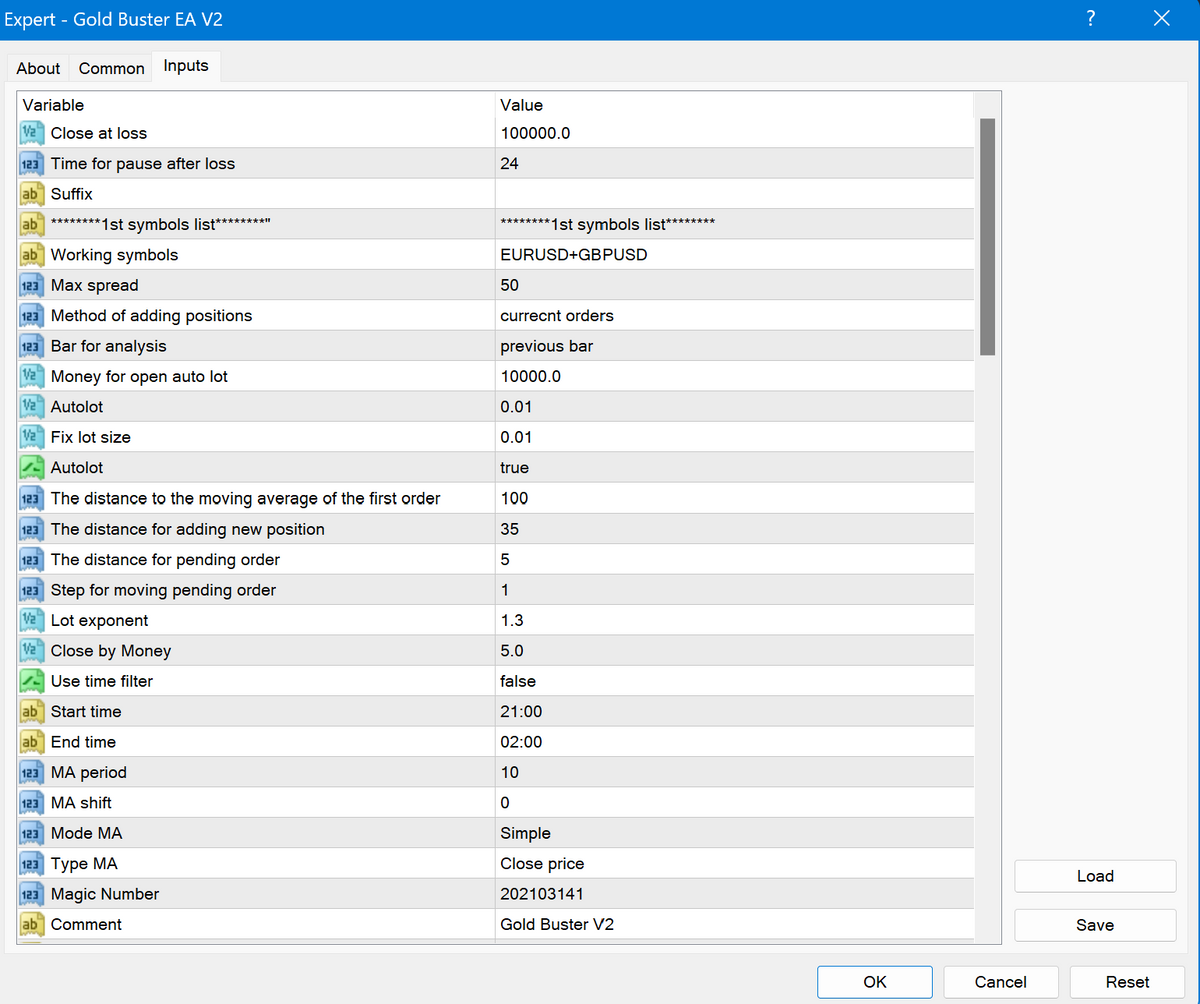Viewport: 1200px width, 1004px height.
Task: Toggle the Autolot true value
Action: click(x=734, y=468)
